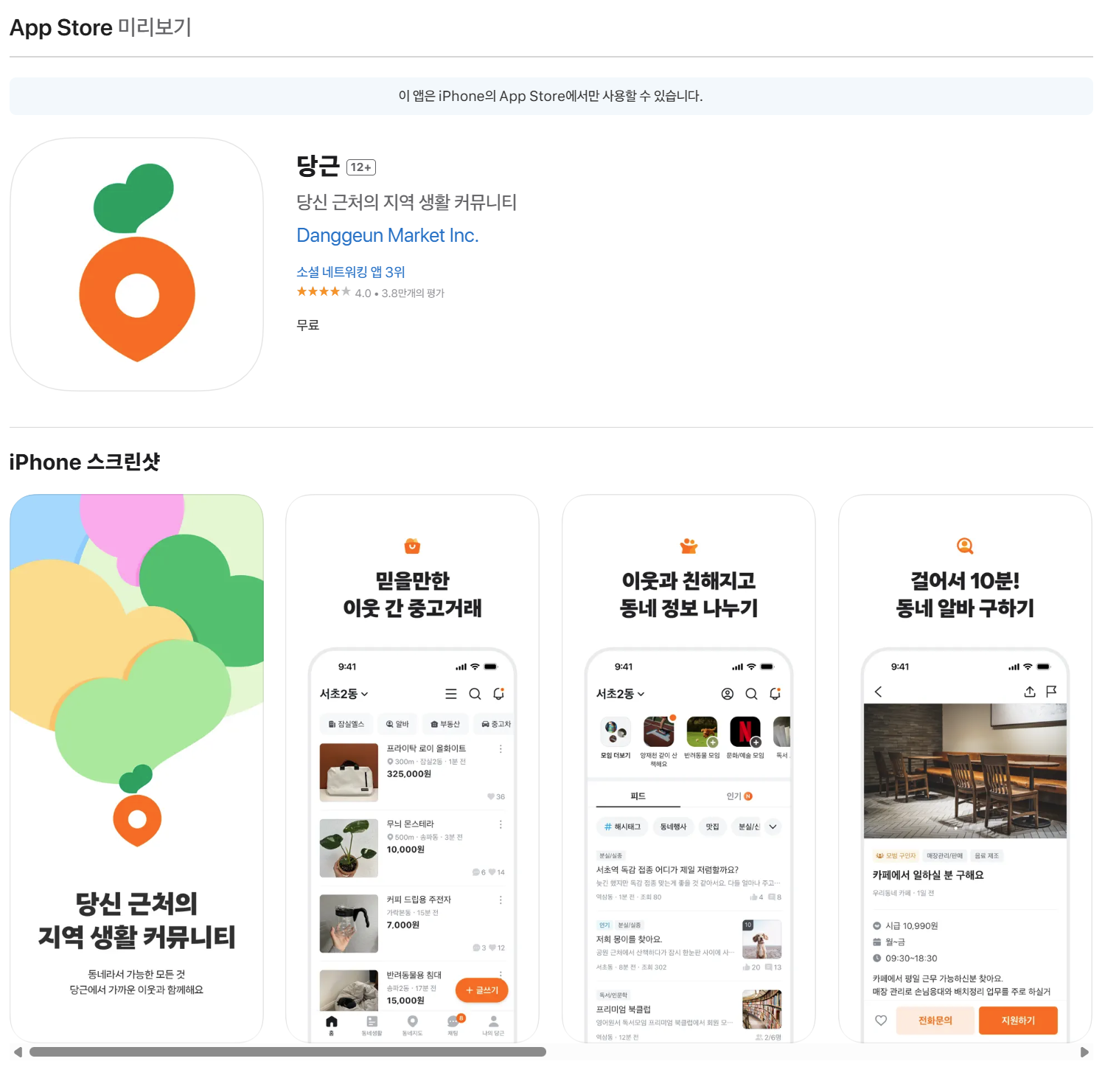Click the profile icon in the 동네 정보 screenshot

[x=728, y=694]
